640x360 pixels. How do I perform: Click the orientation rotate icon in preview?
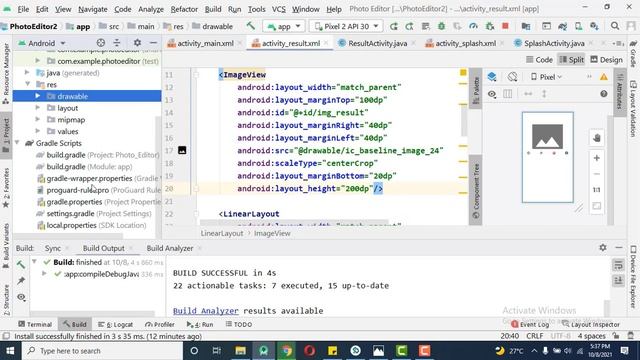[x=512, y=77]
